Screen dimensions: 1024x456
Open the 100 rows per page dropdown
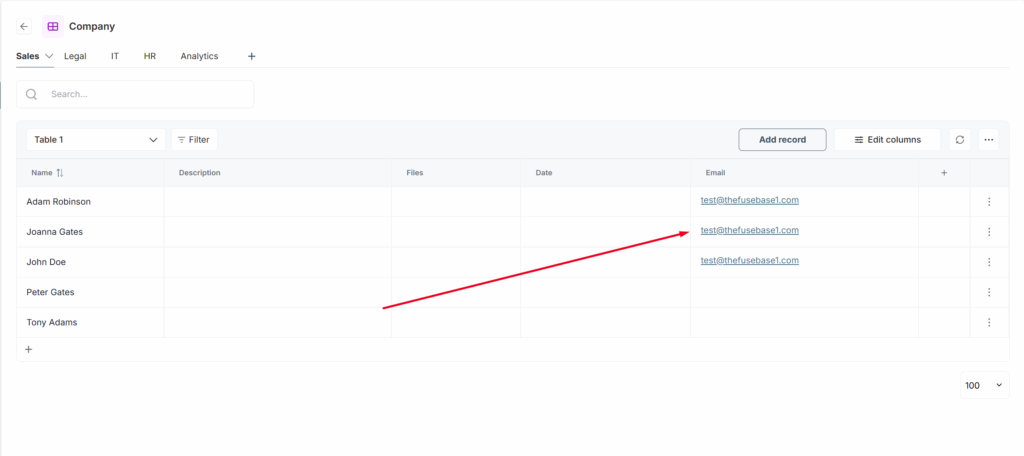(984, 386)
